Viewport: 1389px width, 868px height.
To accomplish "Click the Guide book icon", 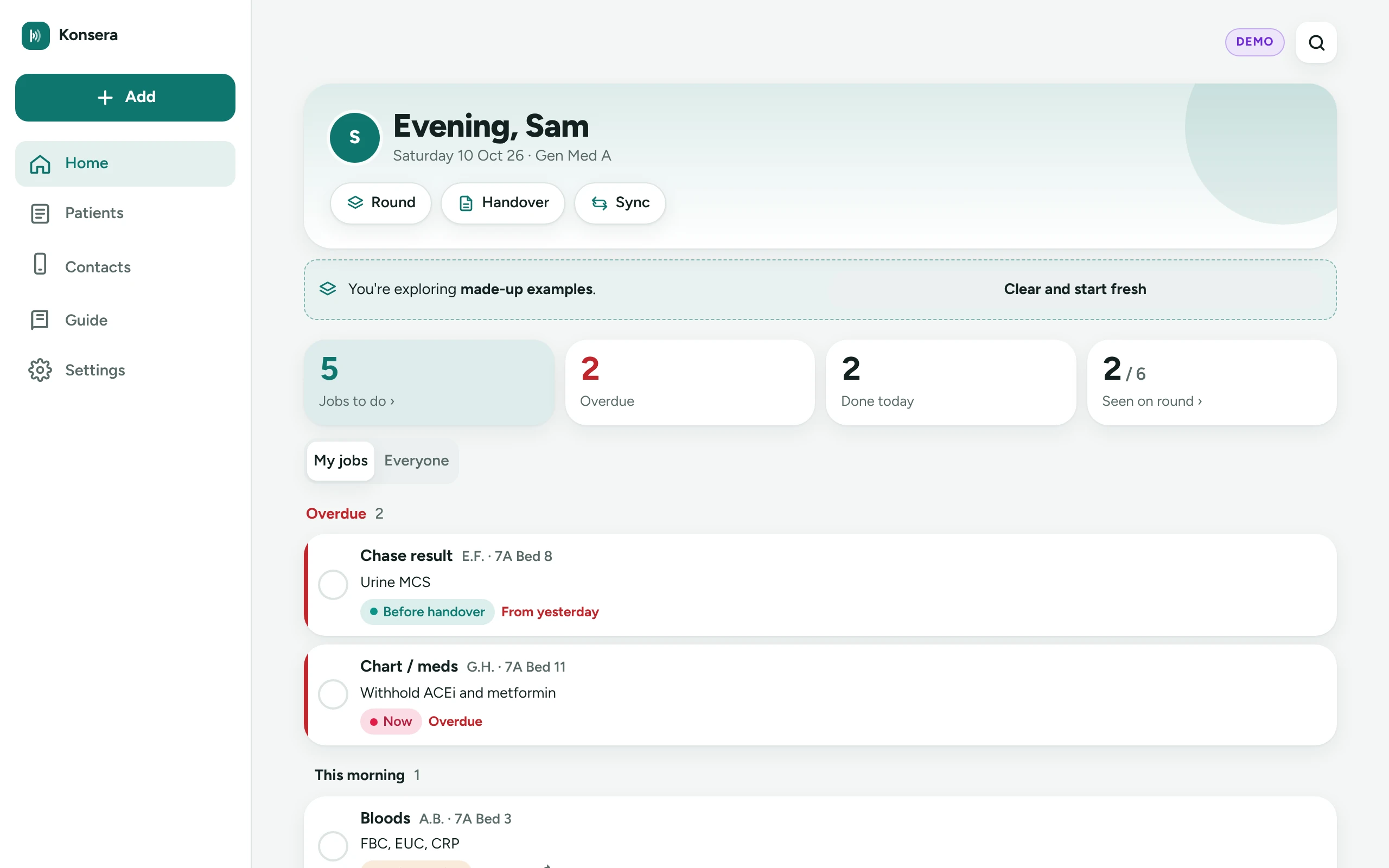I will (40, 320).
